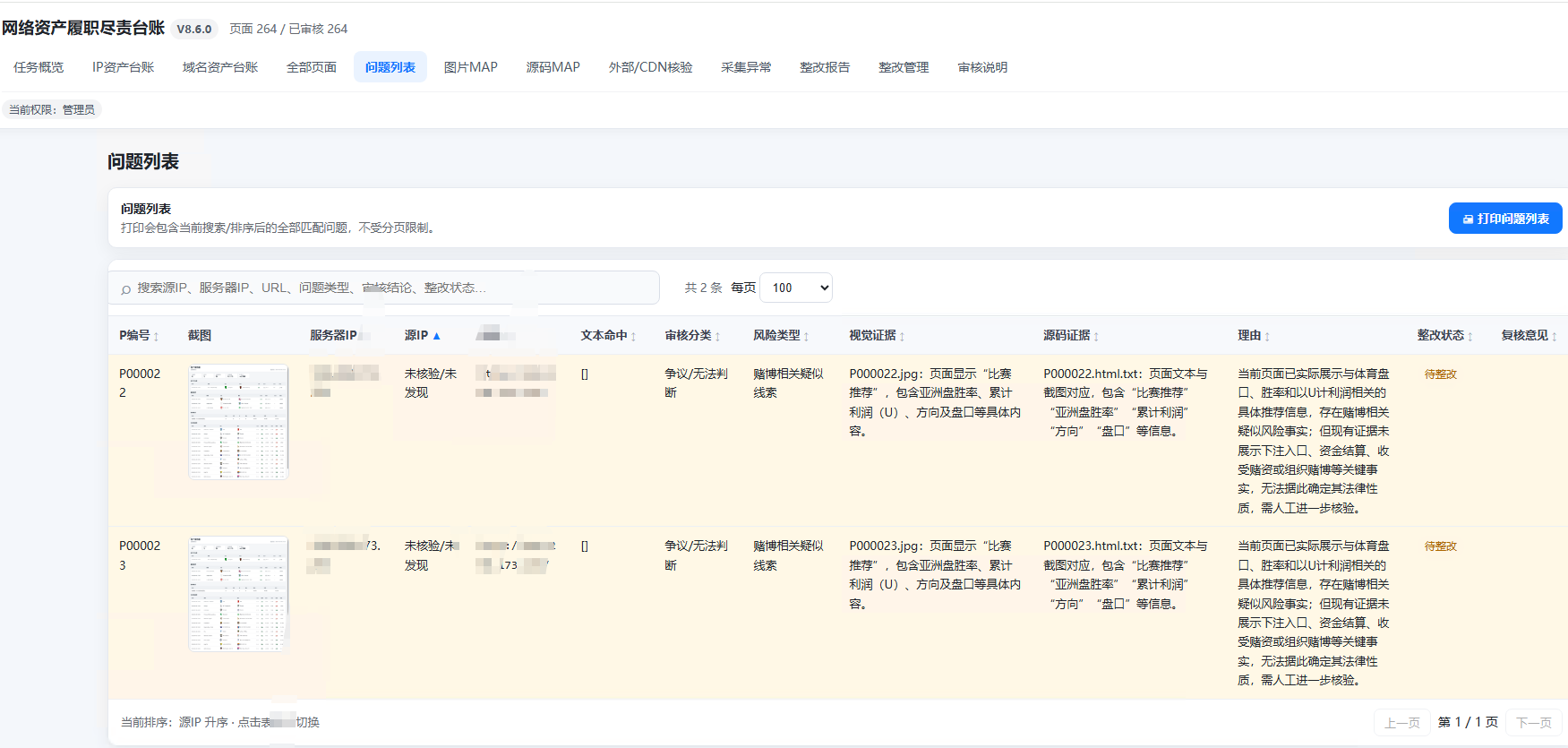Click the 当前权限：管理员 badge
This screenshot has height=748, width=1568.
[52, 109]
